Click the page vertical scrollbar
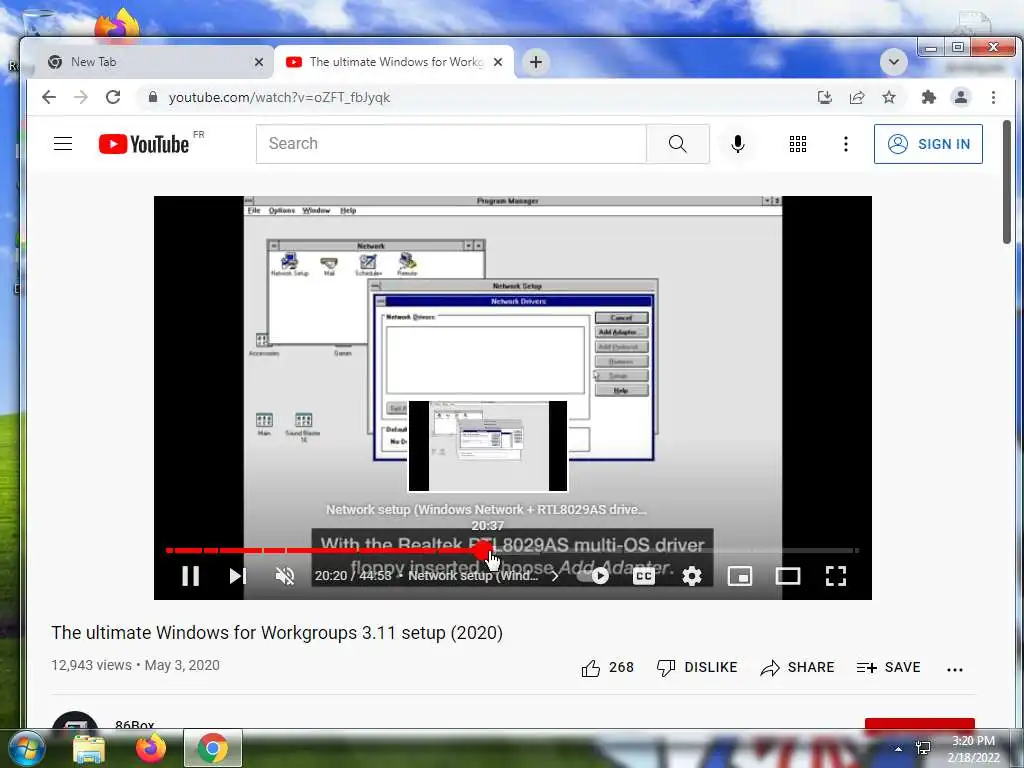Screen dimensions: 1024x768 [1008, 182]
